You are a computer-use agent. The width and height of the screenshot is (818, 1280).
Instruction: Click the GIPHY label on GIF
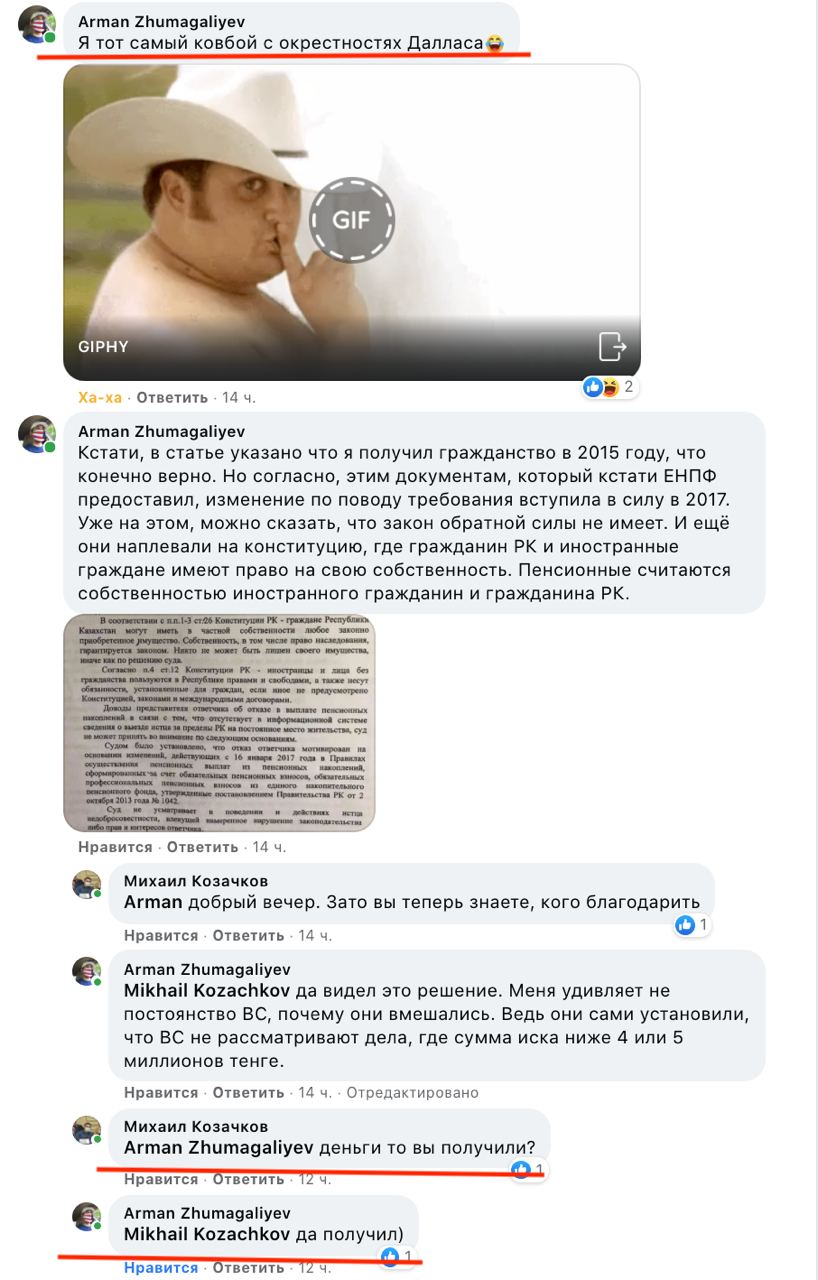[103, 347]
